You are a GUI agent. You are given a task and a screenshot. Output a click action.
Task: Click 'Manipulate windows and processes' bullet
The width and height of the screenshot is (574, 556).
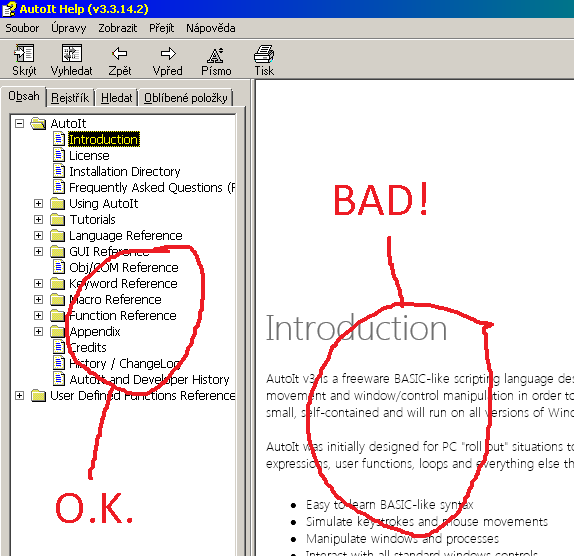point(402,538)
